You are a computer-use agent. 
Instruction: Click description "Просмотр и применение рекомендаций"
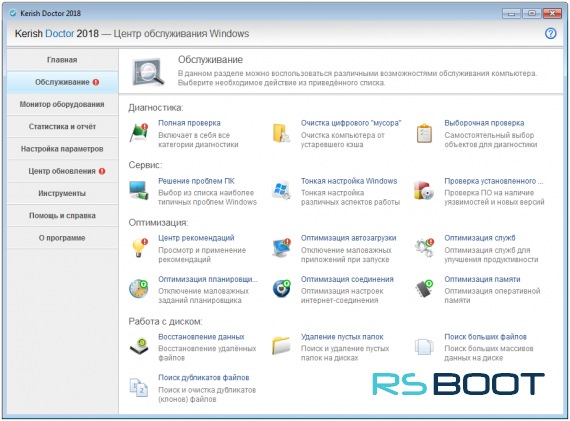click(202, 255)
